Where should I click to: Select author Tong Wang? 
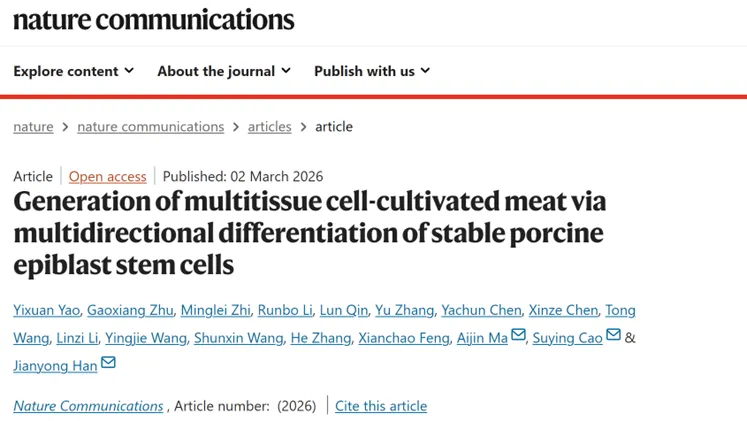coord(621,310)
